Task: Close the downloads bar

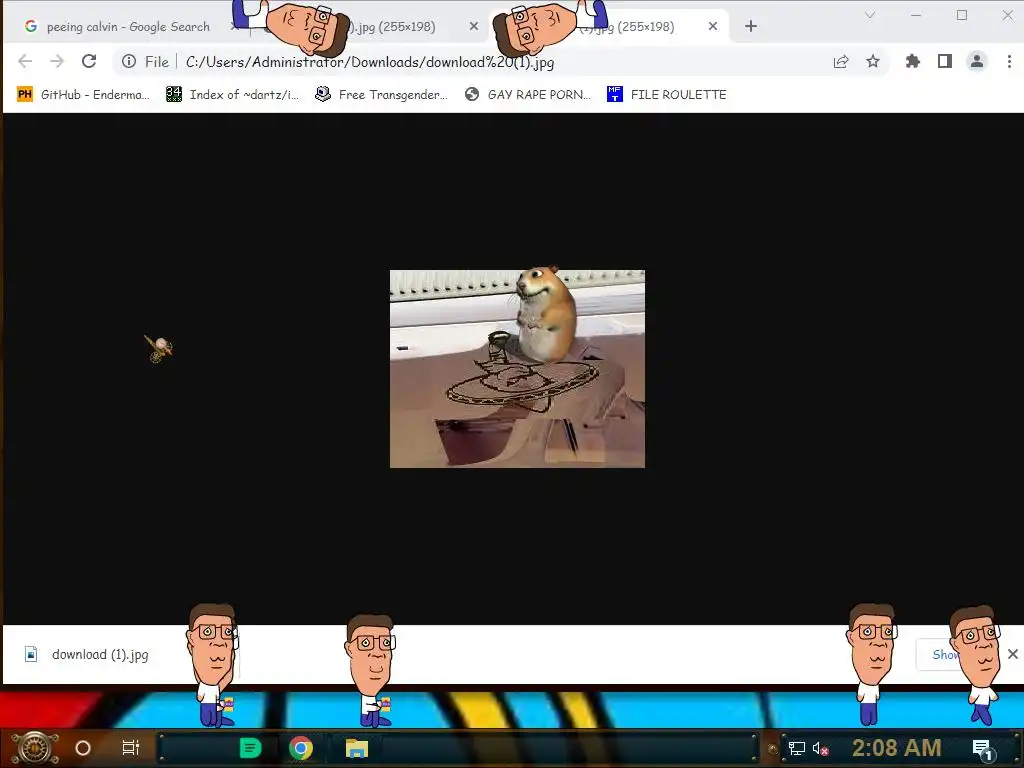Action: 1012,654
